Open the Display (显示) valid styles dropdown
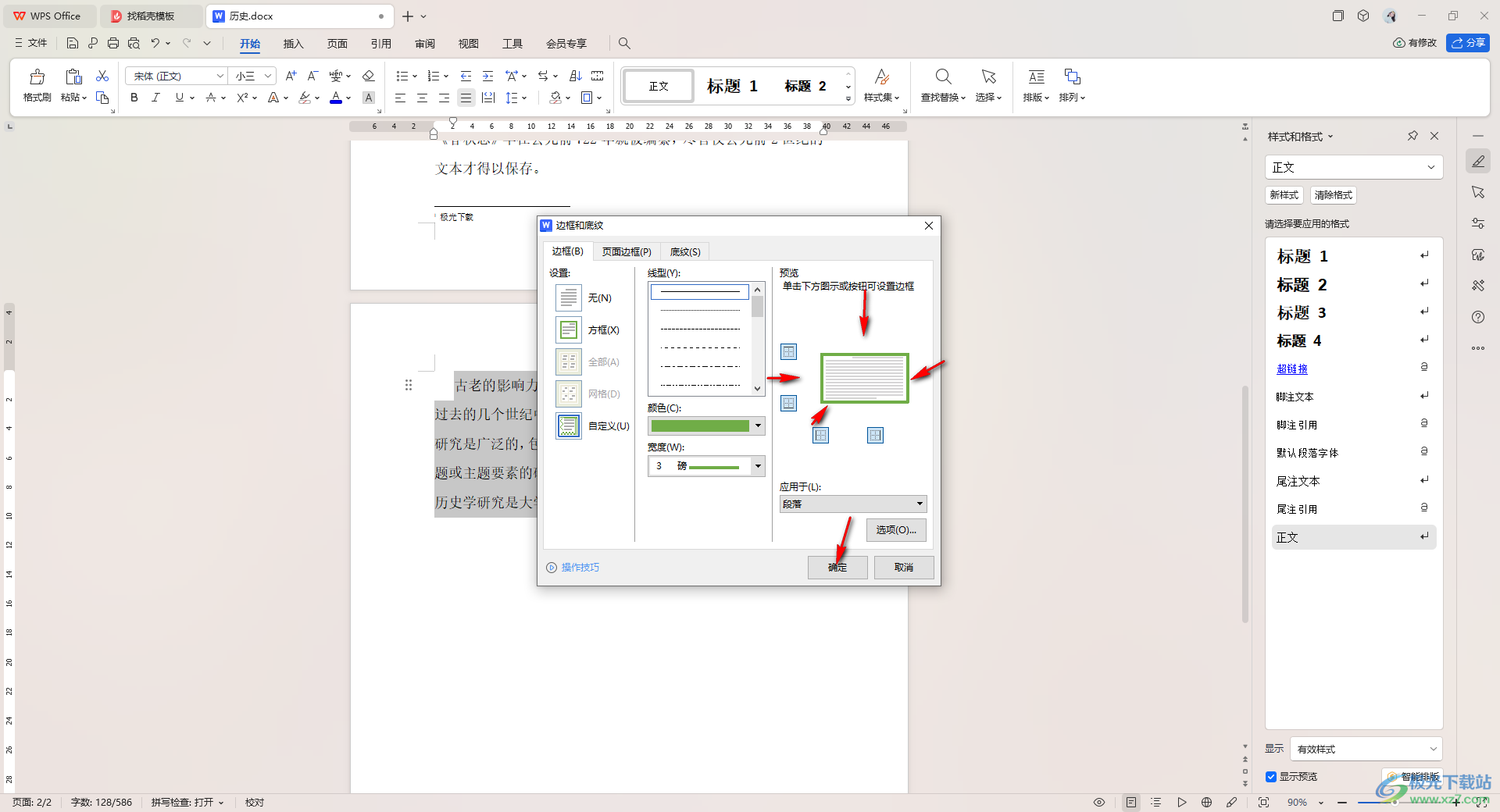Viewport: 1500px width, 812px height. click(x=1366, y=749)
